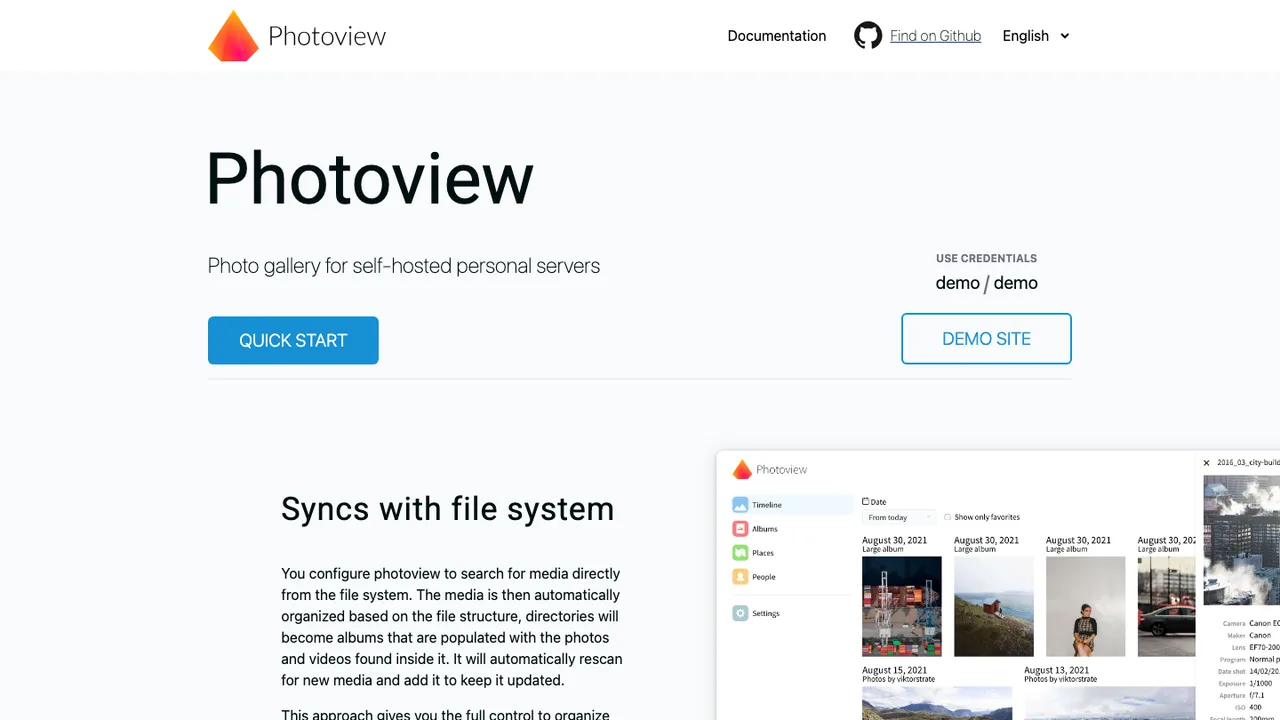
Task: Click the '2016_03_city-build' file name in the details panel
Action: tap(1248, 463)
